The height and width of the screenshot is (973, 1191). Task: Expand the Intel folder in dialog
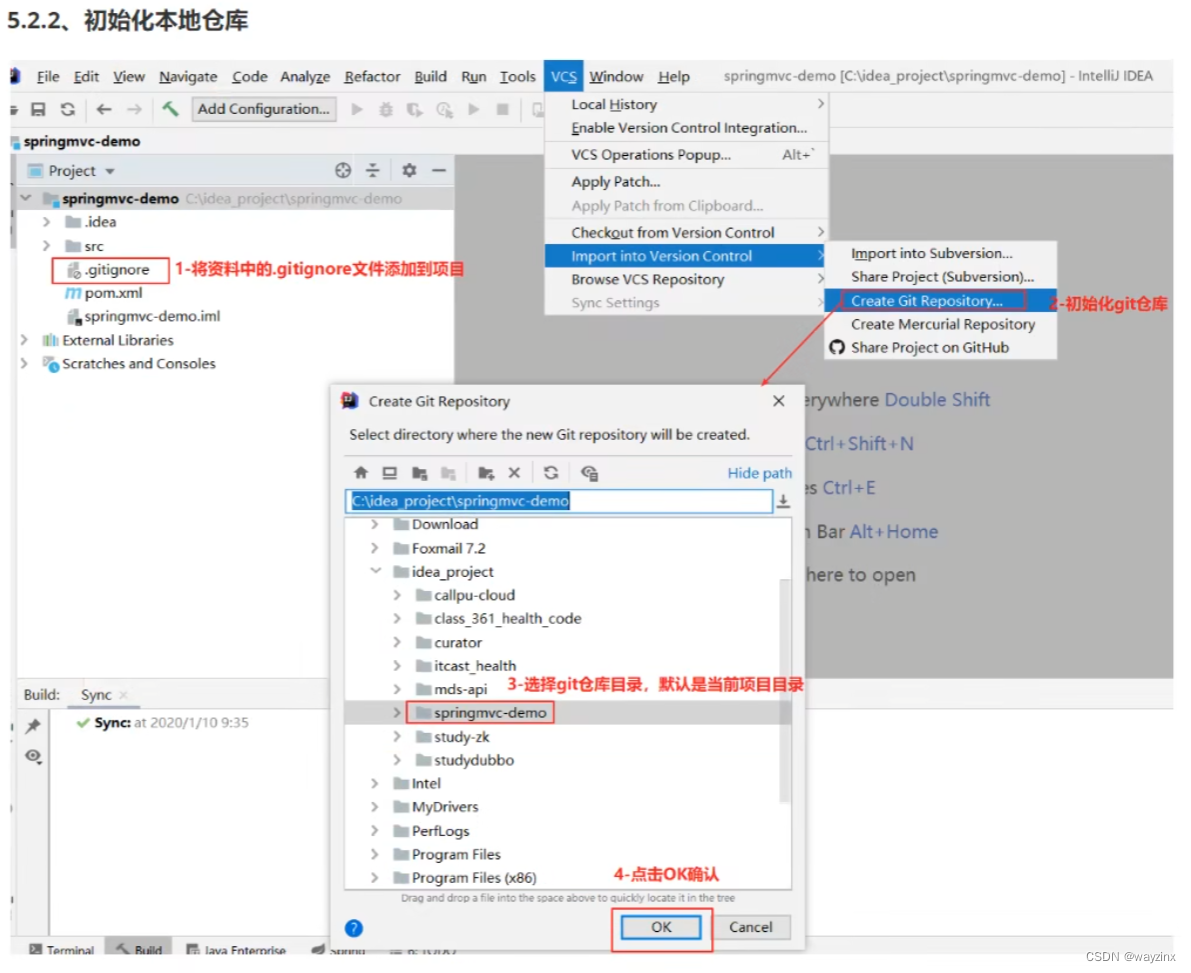tap(374, 783)
